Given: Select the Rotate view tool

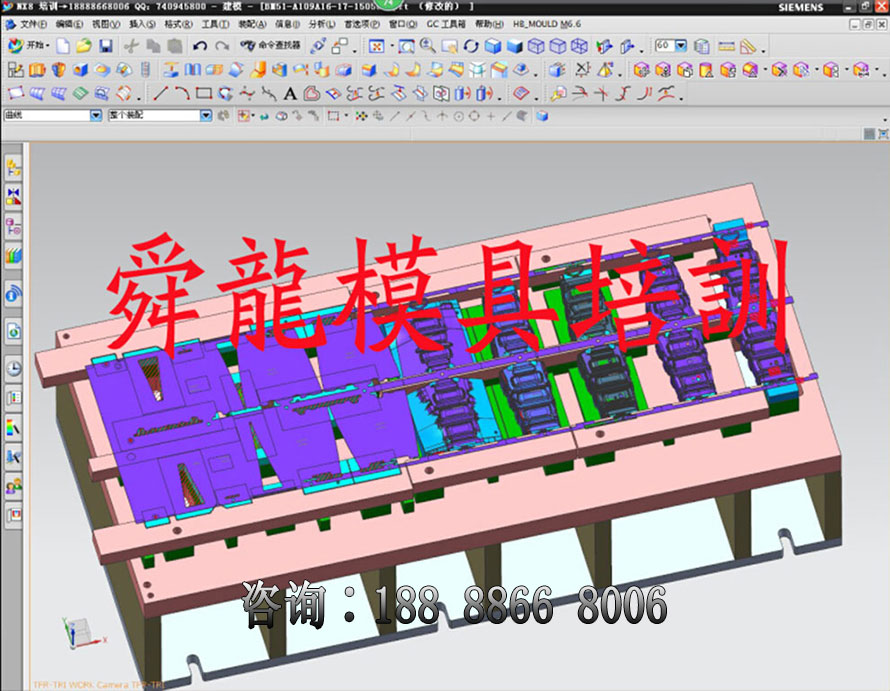Looking at the screenshot, I should tap(471, 46).
